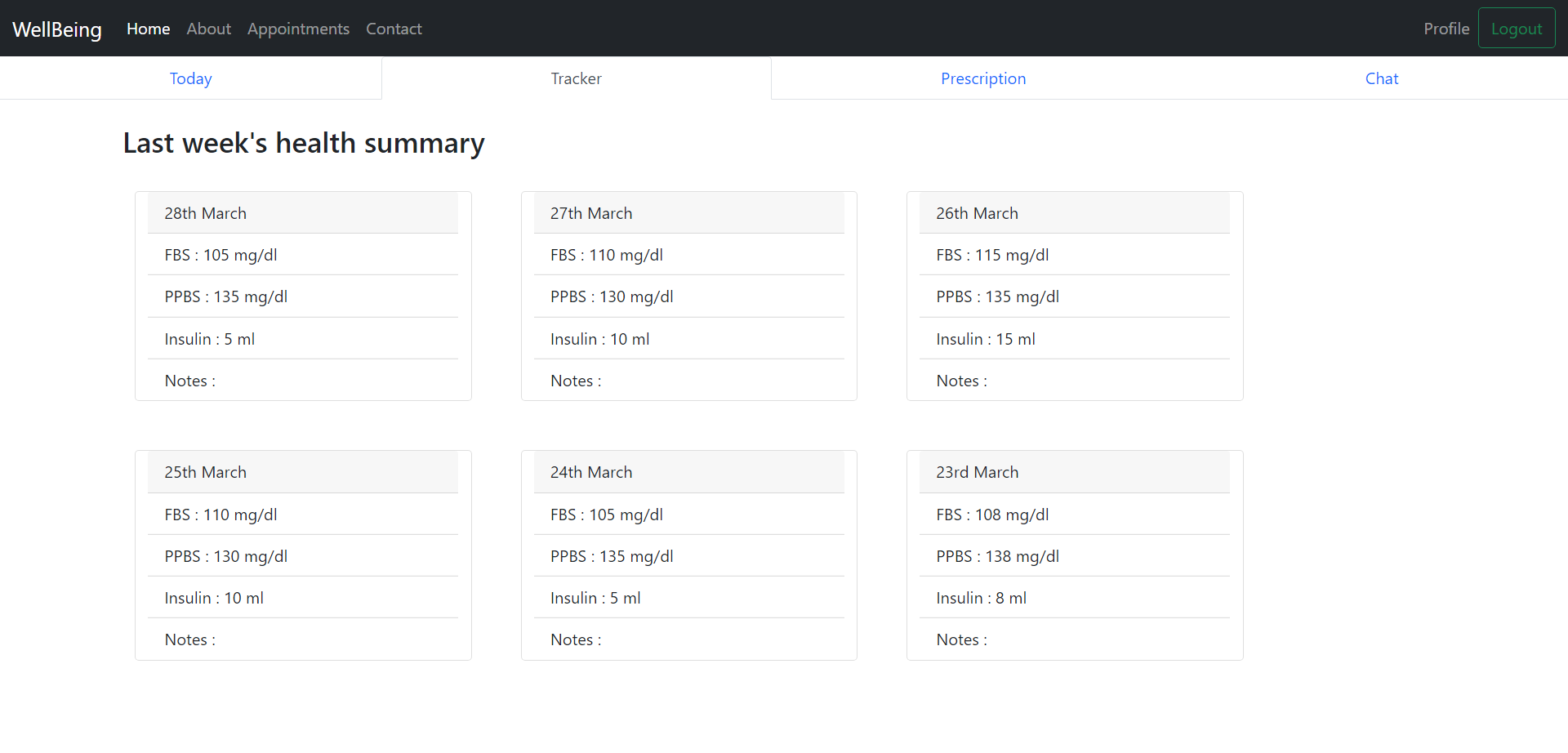Open the Chat tab
This screenshot has width=1568, height=753.
coord(1382,78)
